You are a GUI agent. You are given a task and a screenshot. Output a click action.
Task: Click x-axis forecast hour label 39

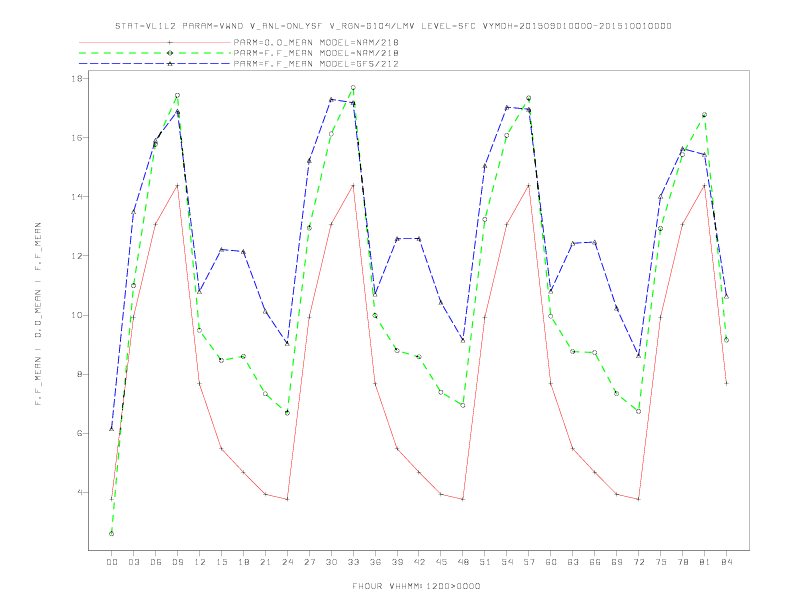coord(397,562)
